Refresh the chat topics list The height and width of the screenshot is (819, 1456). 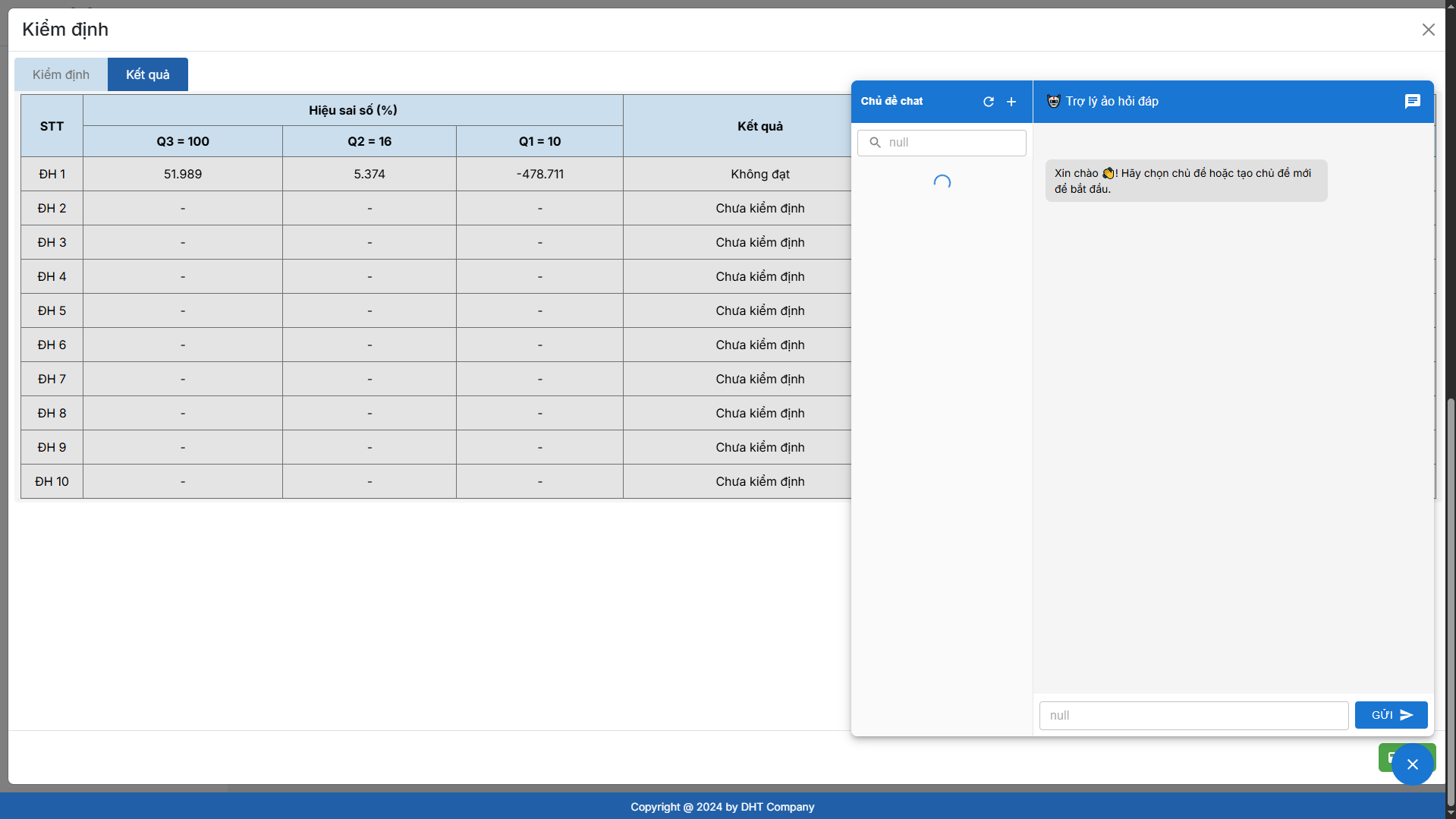point(988,101)
